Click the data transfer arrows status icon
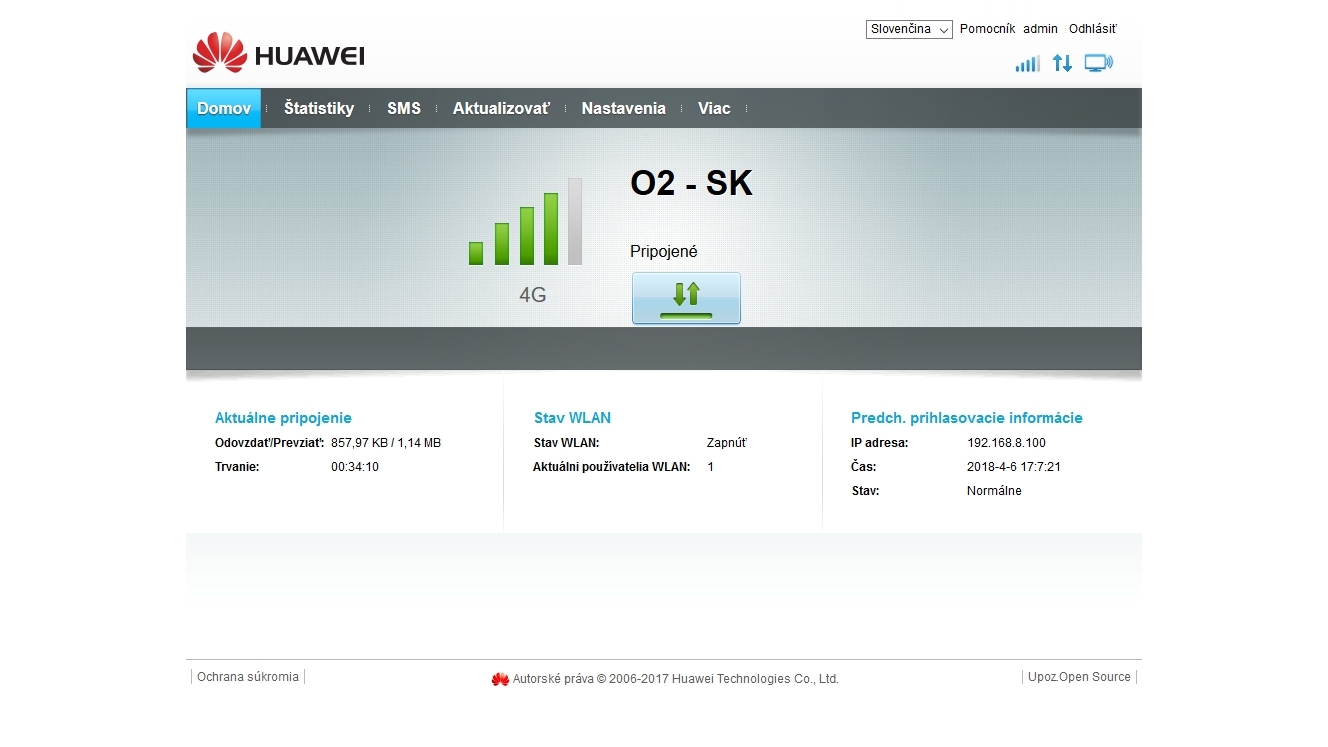This screenshot has width=1328, height=747. coord(1062,64)
